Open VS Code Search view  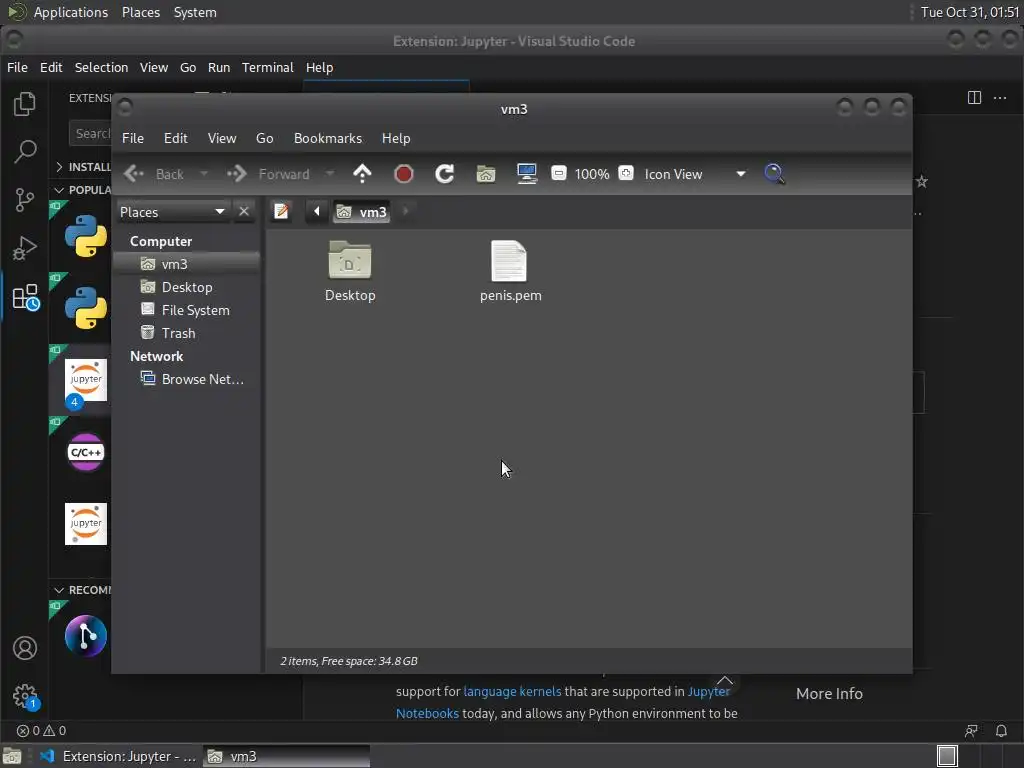tap(25, 152)
